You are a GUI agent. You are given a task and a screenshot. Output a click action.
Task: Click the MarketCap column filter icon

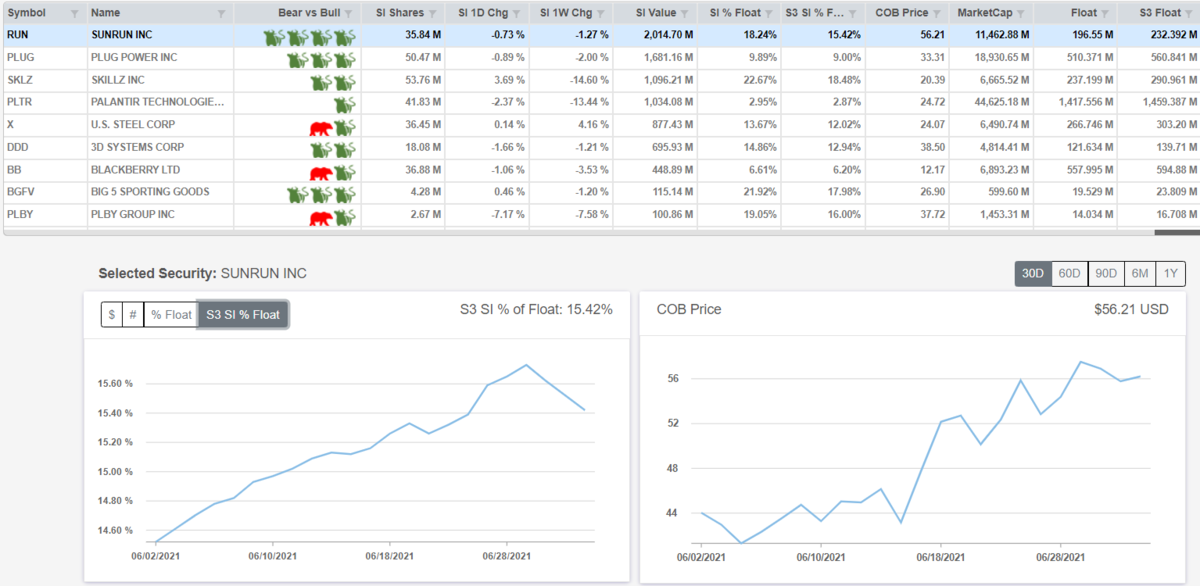pos(1022,14)
